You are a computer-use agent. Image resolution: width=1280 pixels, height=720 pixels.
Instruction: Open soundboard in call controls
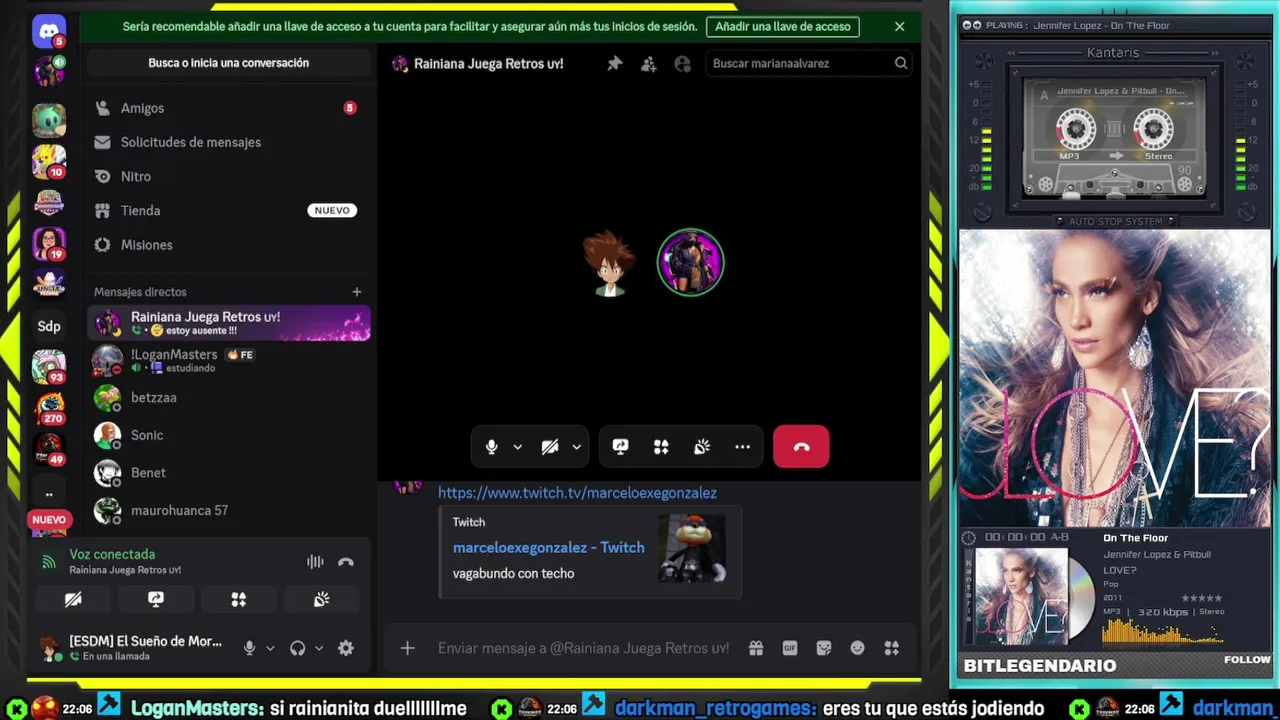(702, 447)
